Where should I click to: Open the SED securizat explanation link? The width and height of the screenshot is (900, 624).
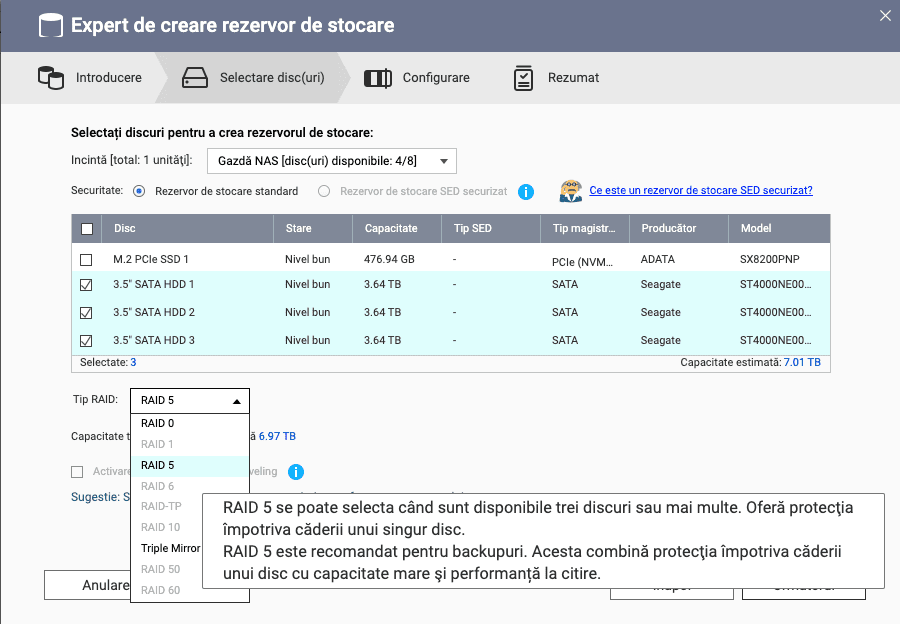[700, 190]
